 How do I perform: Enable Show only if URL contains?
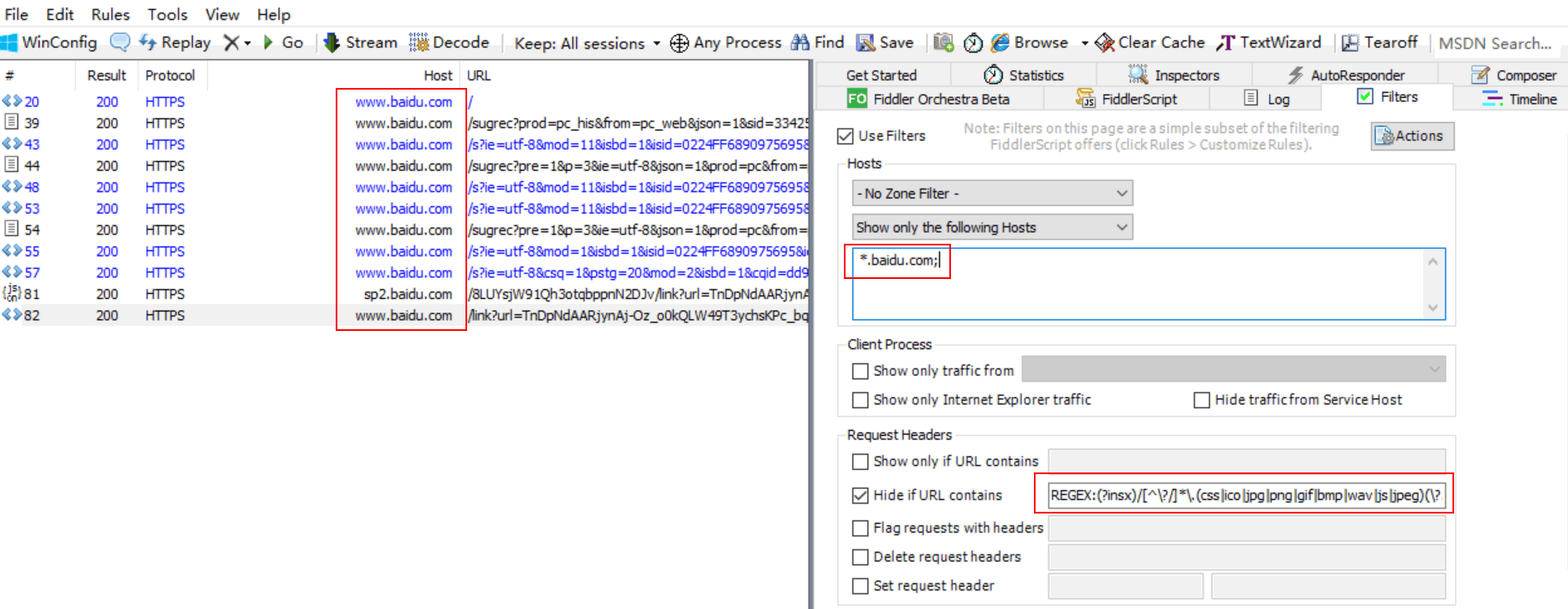click(x=860, y=461)
